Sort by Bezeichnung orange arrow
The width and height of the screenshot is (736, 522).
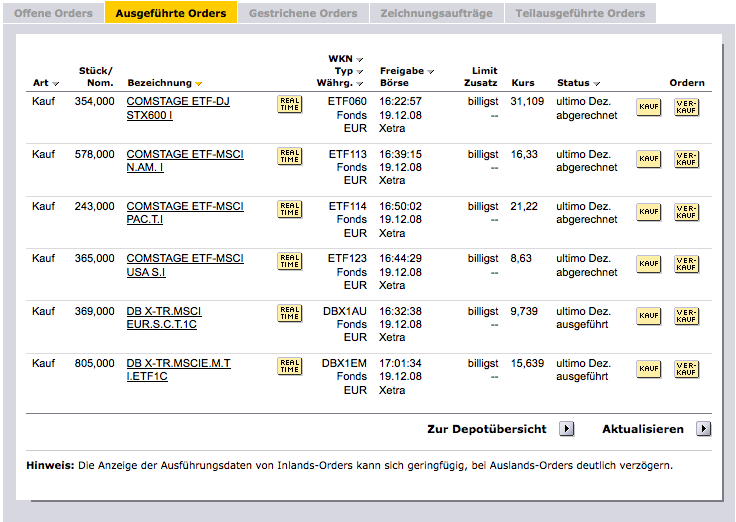[199, 84]
